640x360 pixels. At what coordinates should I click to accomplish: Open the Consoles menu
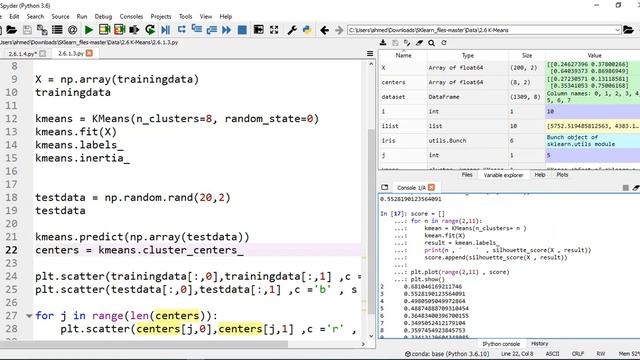click(131, 16)
